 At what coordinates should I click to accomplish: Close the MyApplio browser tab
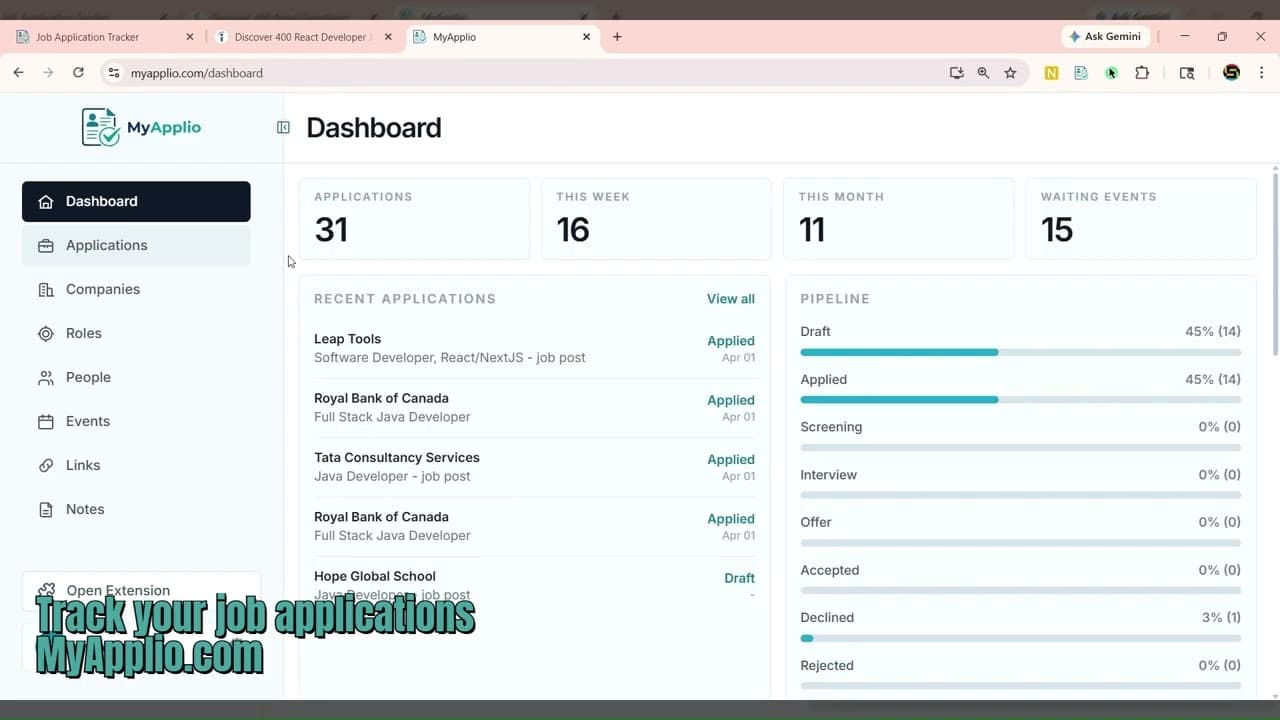click(x=587, y=37)
